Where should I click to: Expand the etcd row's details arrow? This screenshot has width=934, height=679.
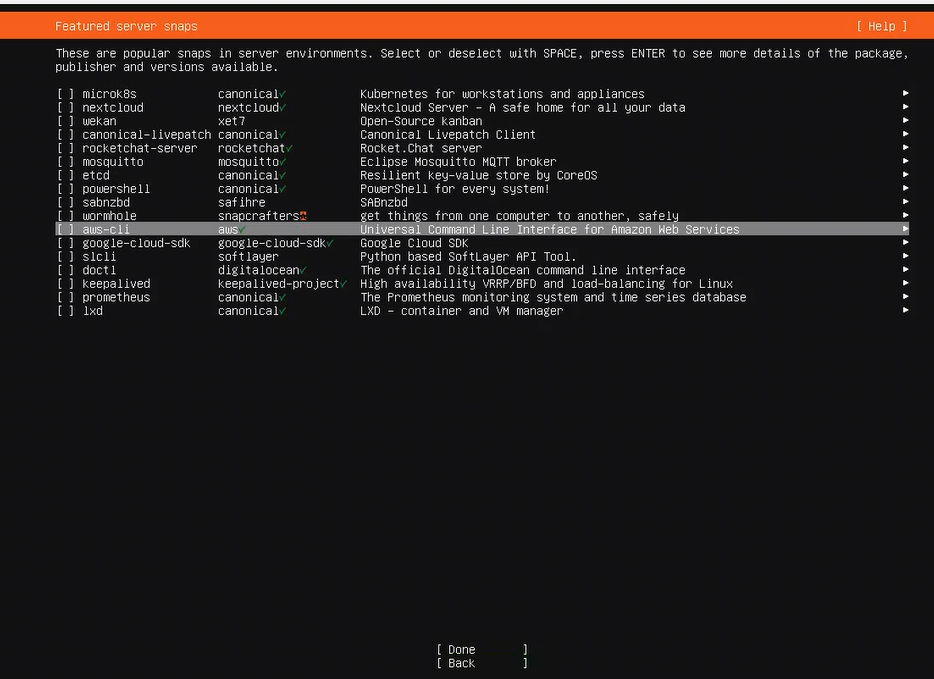click(x=905, y=175)
